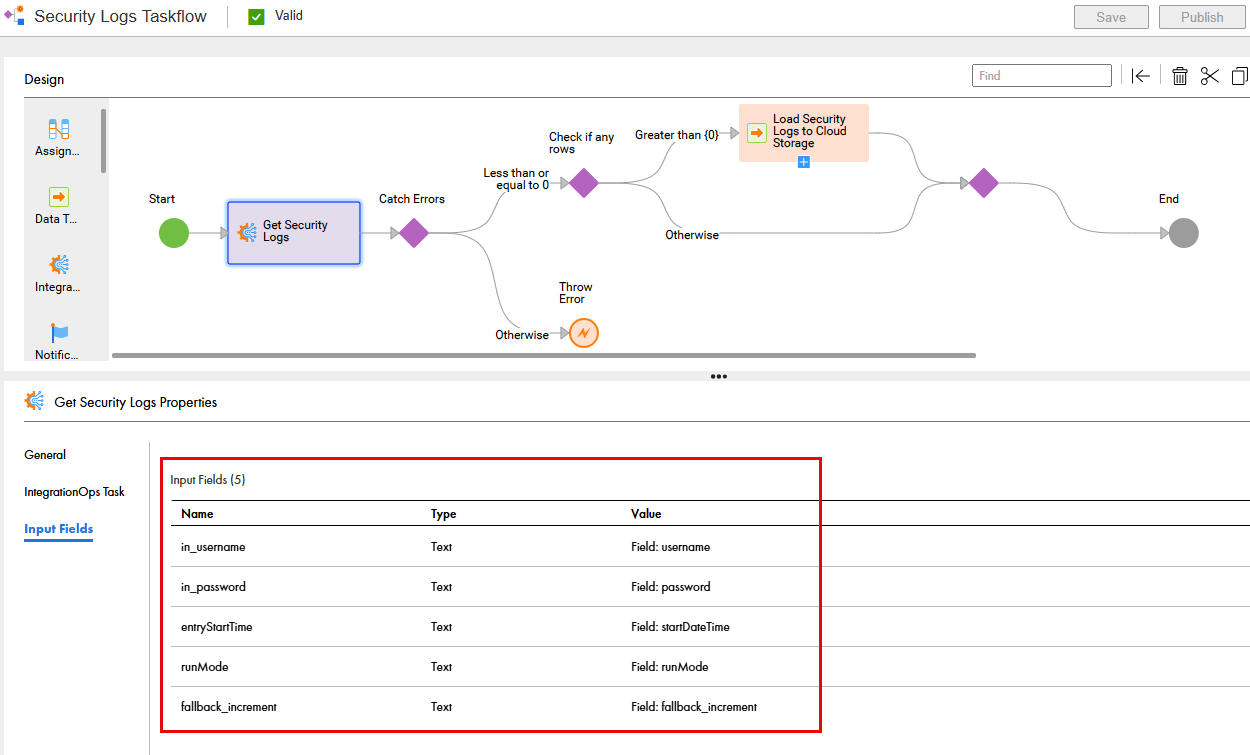
Task: Click the collapse-to-left arrow toolbar icon
Action: [1141, 76]
